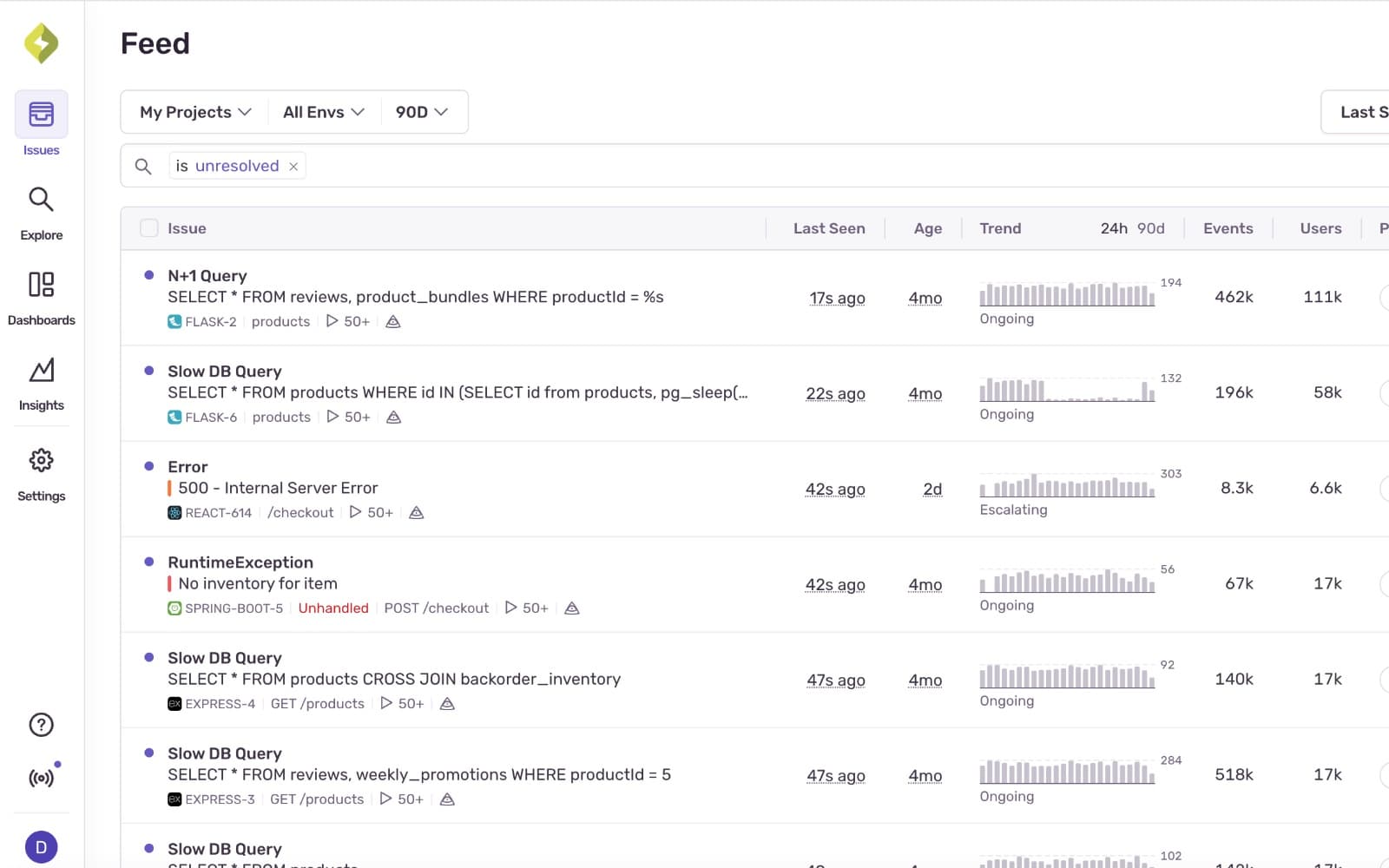
Task: Open the 'Error' 500 Internal Server Error issue
Action: (x=188, y=467)
